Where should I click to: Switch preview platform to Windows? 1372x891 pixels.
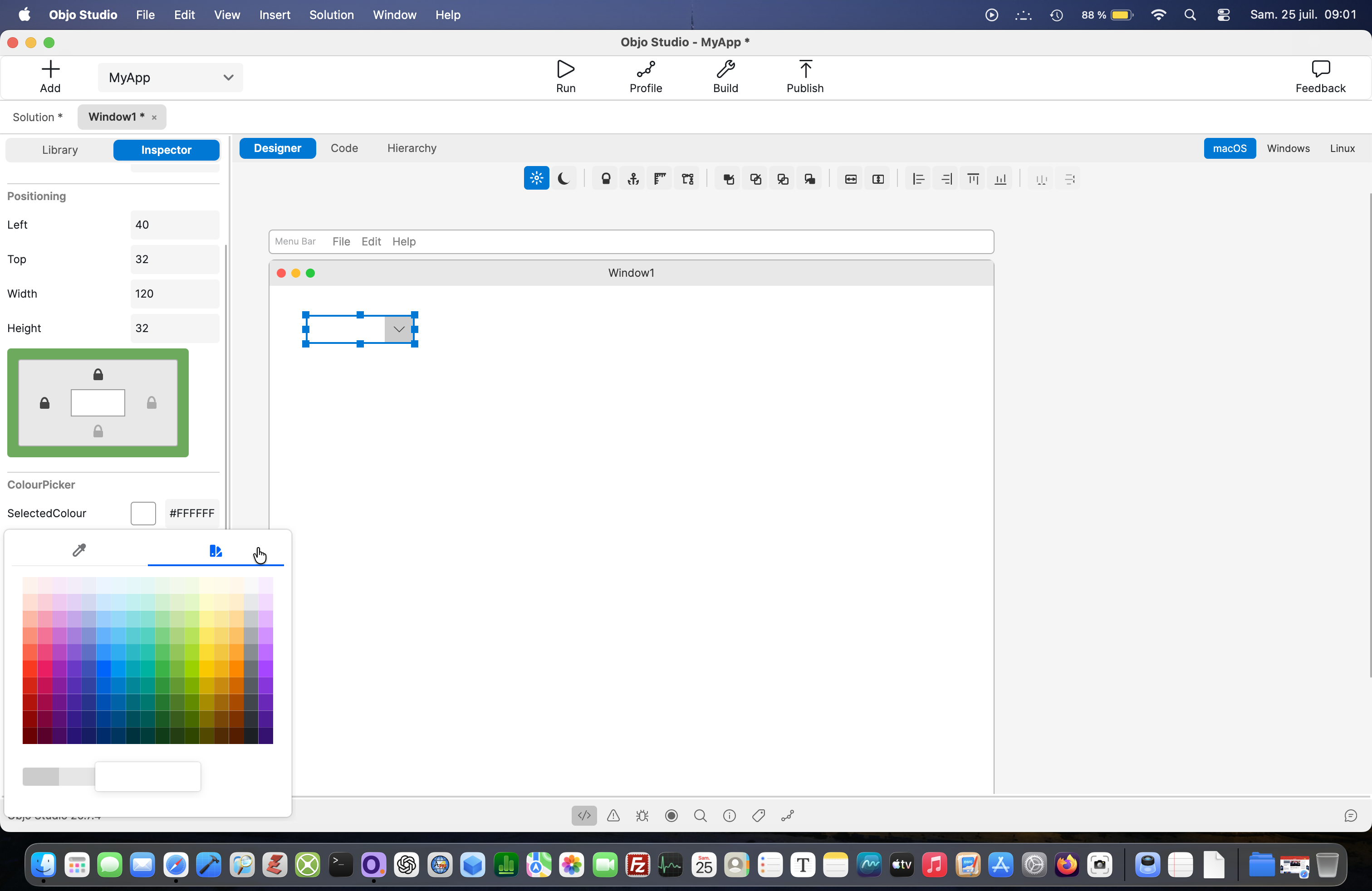(1289, 148)
